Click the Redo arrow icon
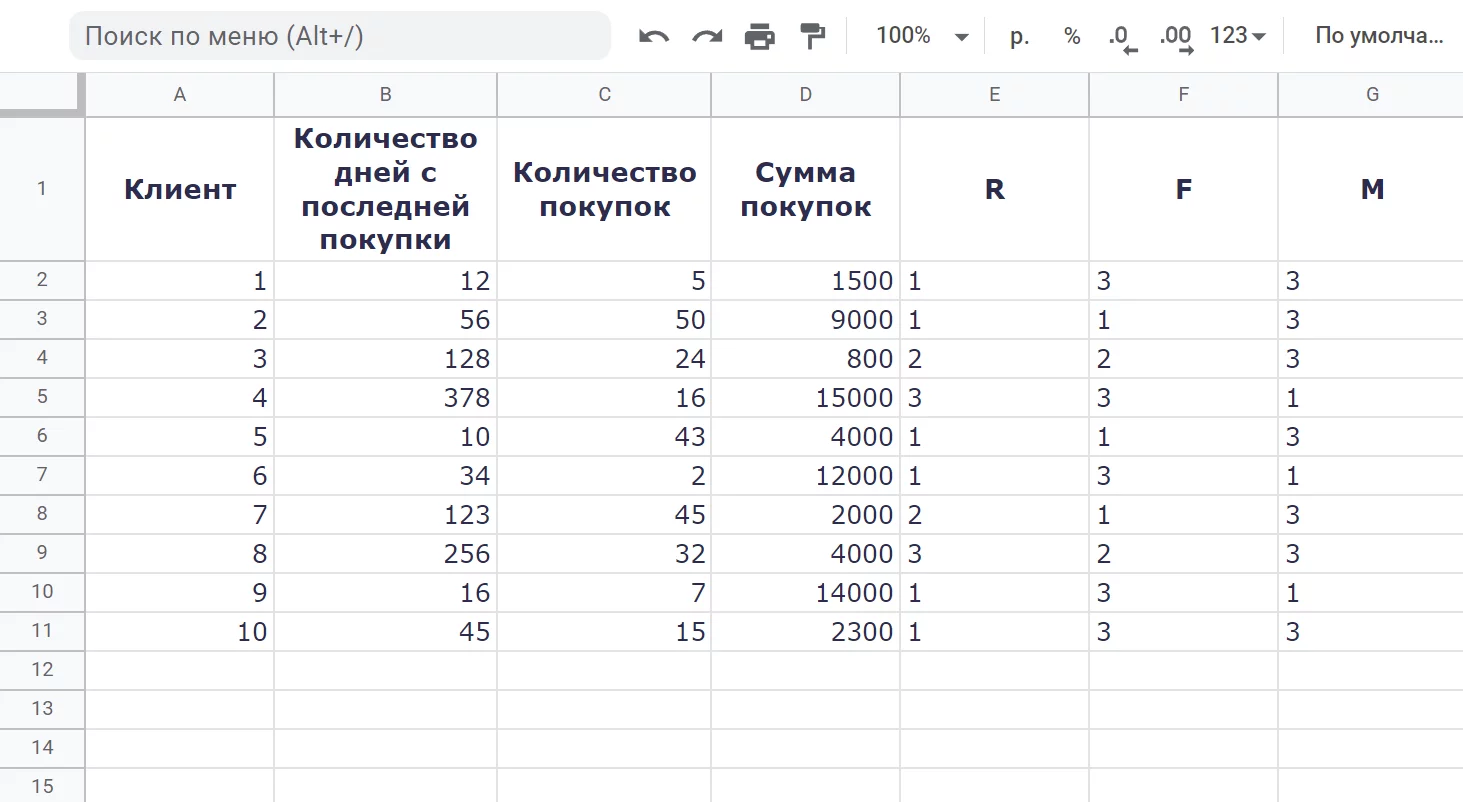This screenshot has height=802, width=1463. (x=707, y=37)
